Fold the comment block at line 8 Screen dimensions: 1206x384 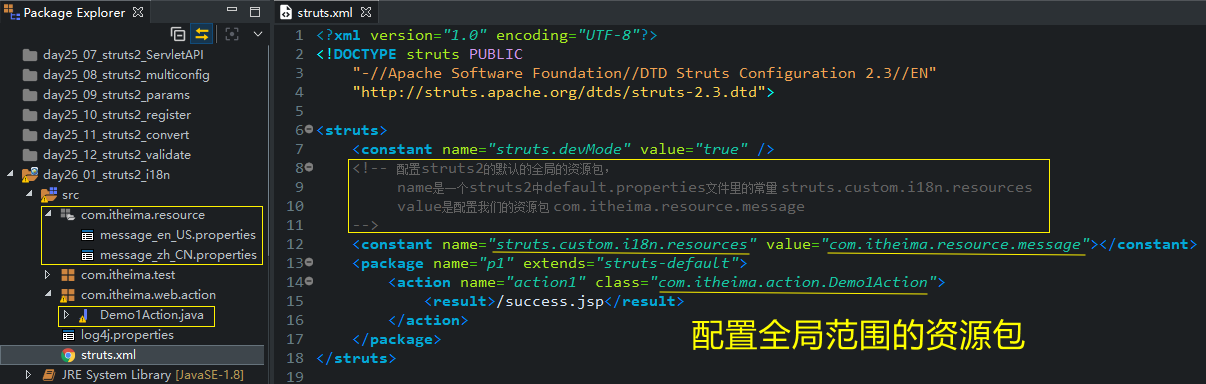pyautogui.click(x=309, y=168)
